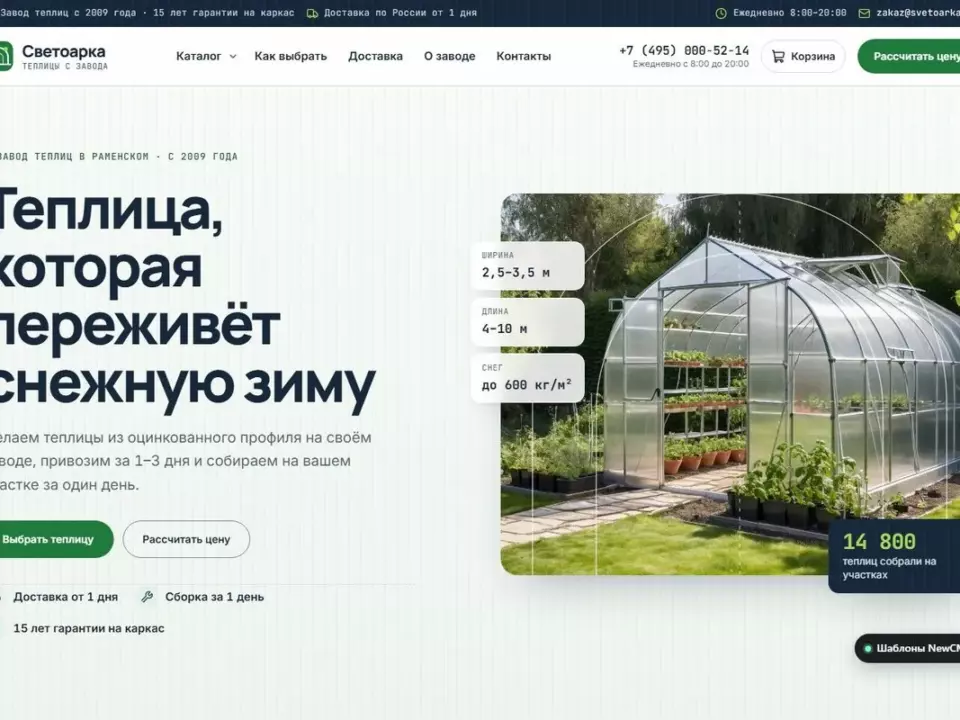Click the Сборка за 1 день text
This screenshot has height=720, width=960.
214,597
